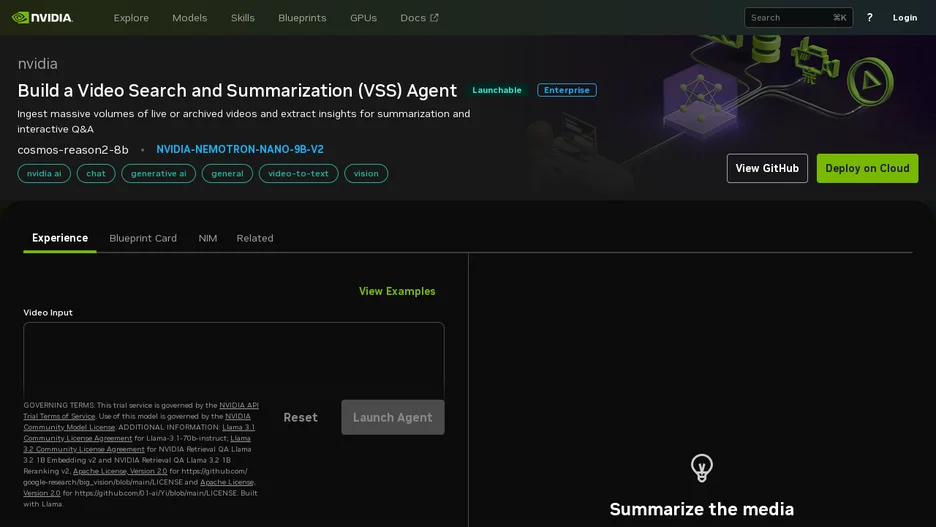Click the Deploy on Cloud button
The image size is (936, 527).
(867, 168)
